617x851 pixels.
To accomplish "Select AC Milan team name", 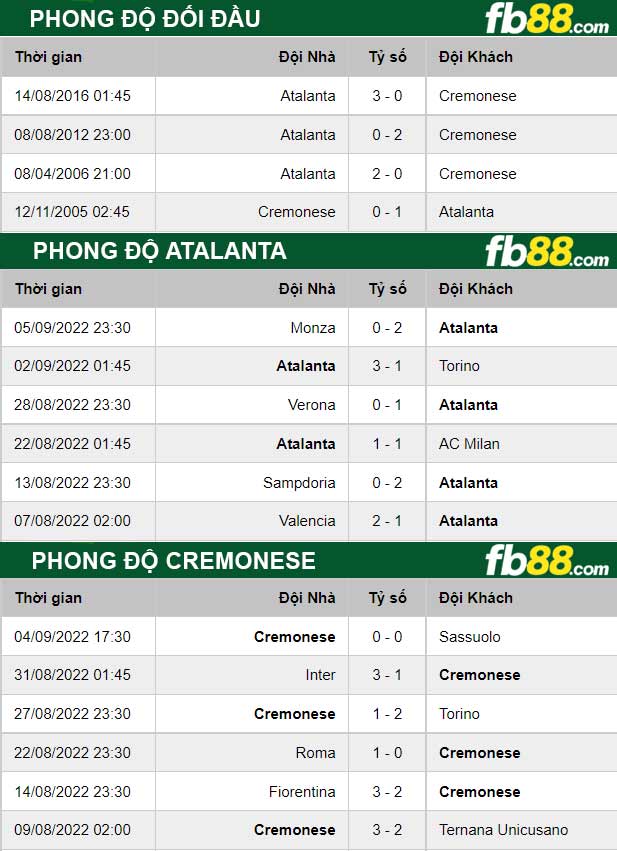I will point(469,443).
